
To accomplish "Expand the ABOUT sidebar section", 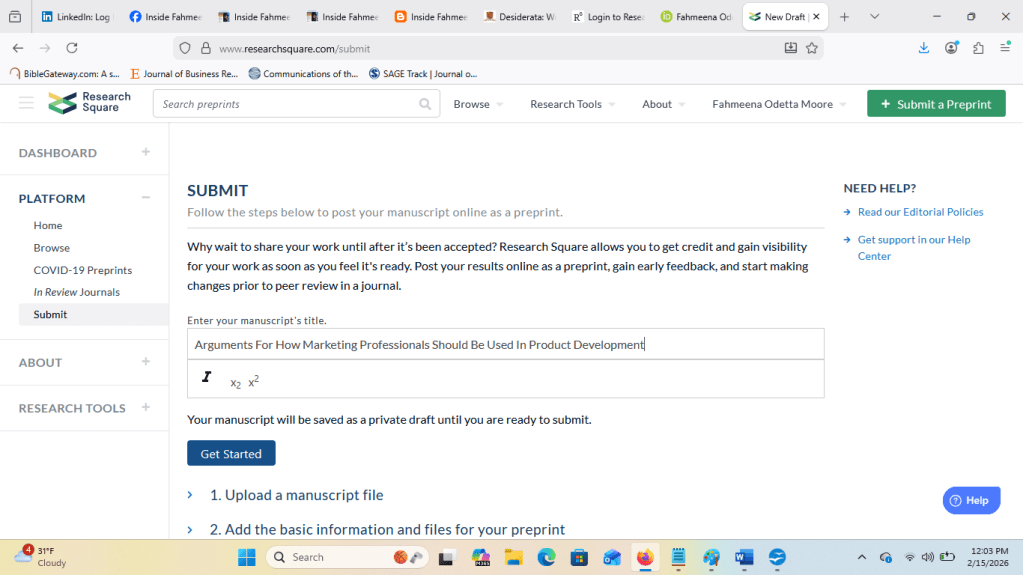I will [x=146, y=362].
